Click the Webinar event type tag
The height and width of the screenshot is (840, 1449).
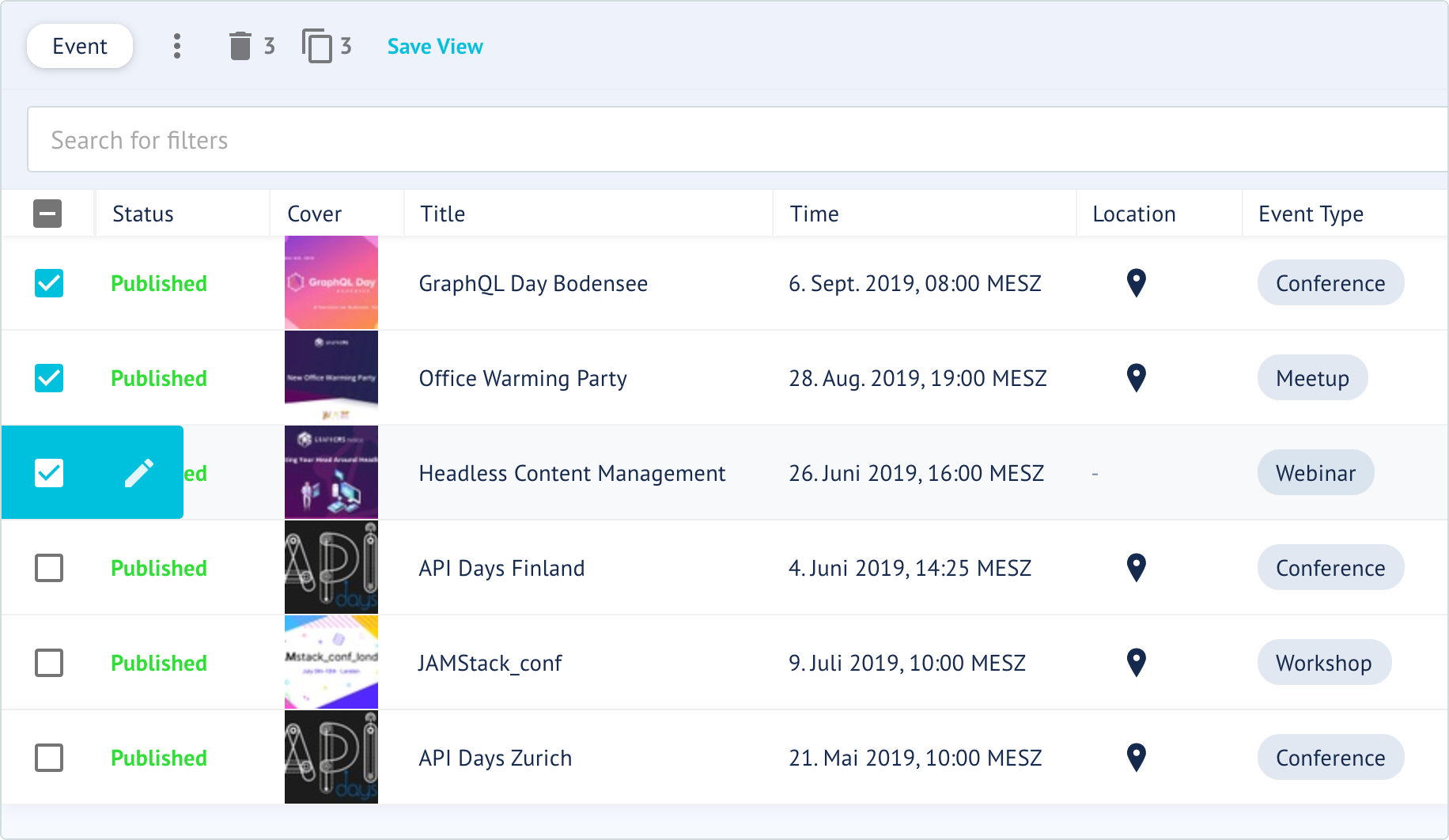pyautogui.click(x=1315, y=473)
